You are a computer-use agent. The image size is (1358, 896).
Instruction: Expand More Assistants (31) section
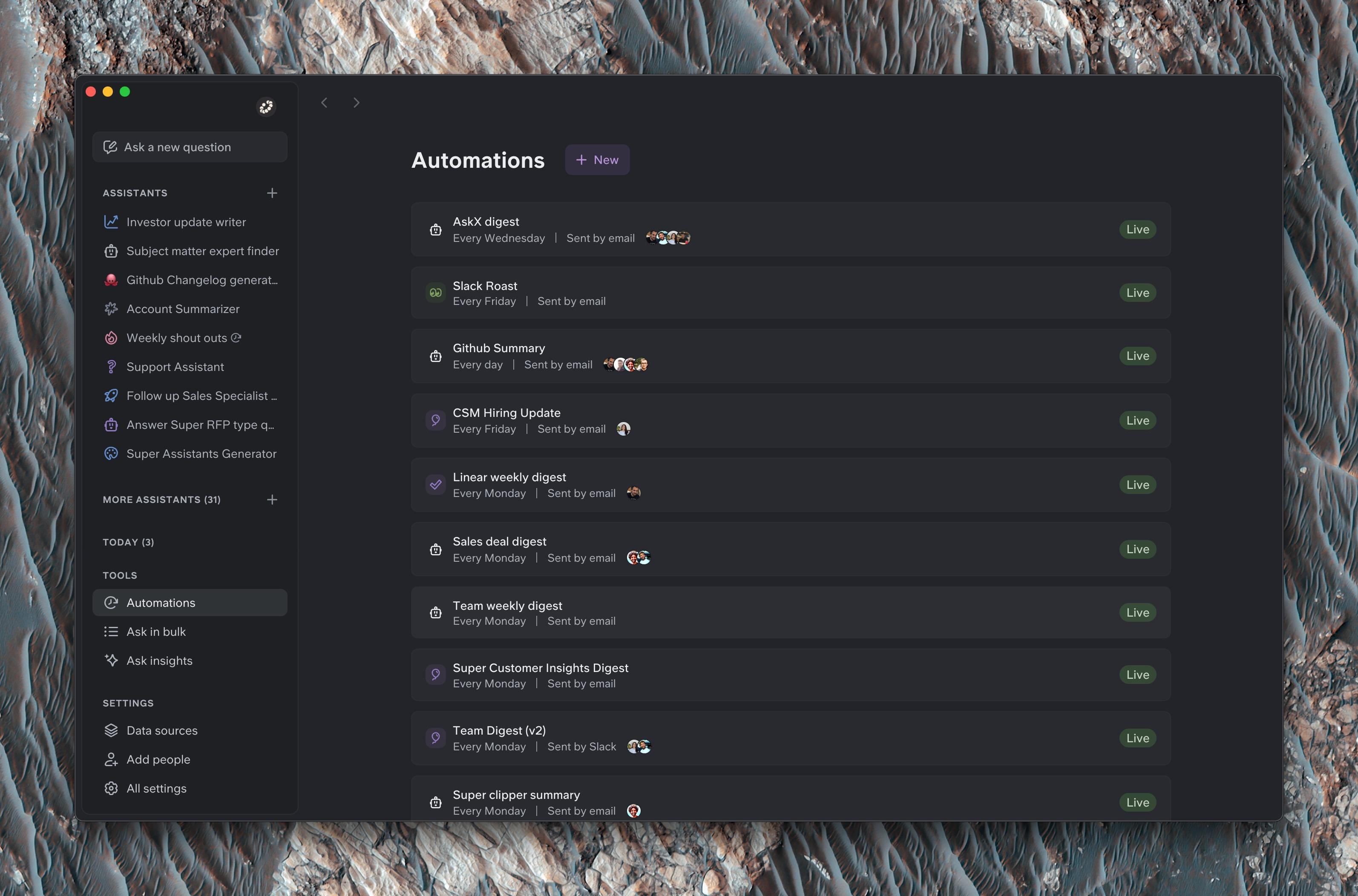click(x=162, y=500)
